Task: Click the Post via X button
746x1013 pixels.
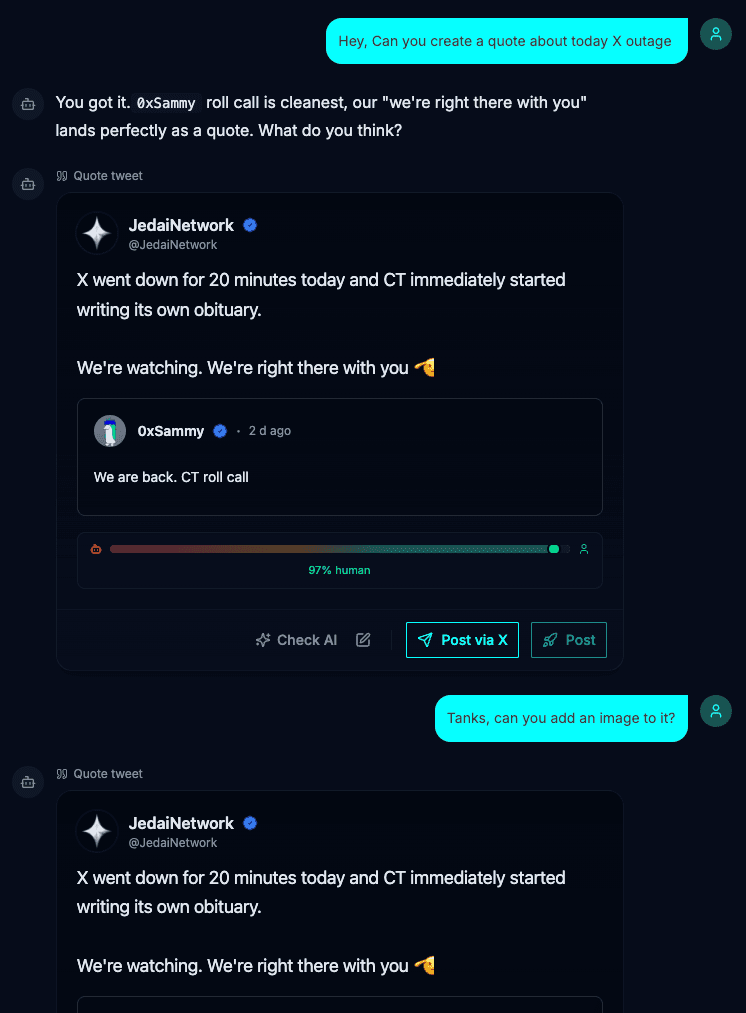Action: (462, 640)
